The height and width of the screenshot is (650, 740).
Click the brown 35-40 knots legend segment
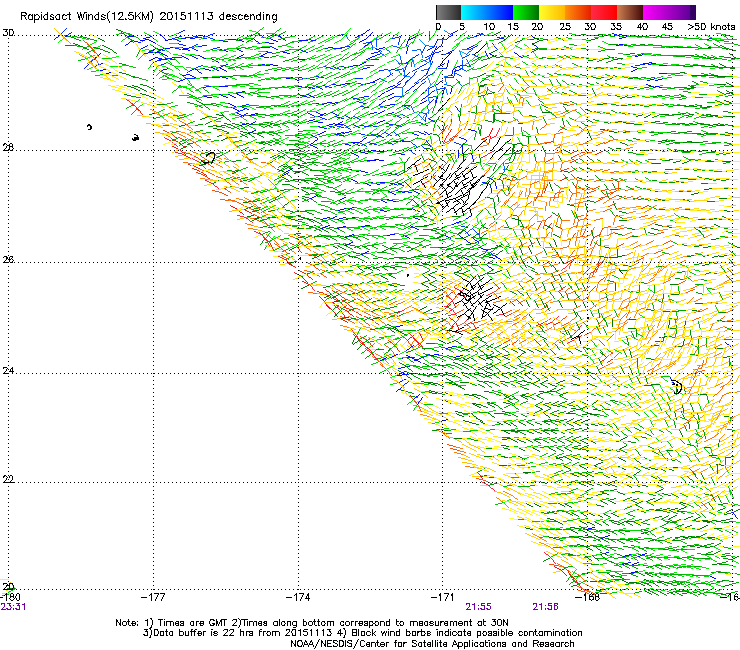pos(630,12)
